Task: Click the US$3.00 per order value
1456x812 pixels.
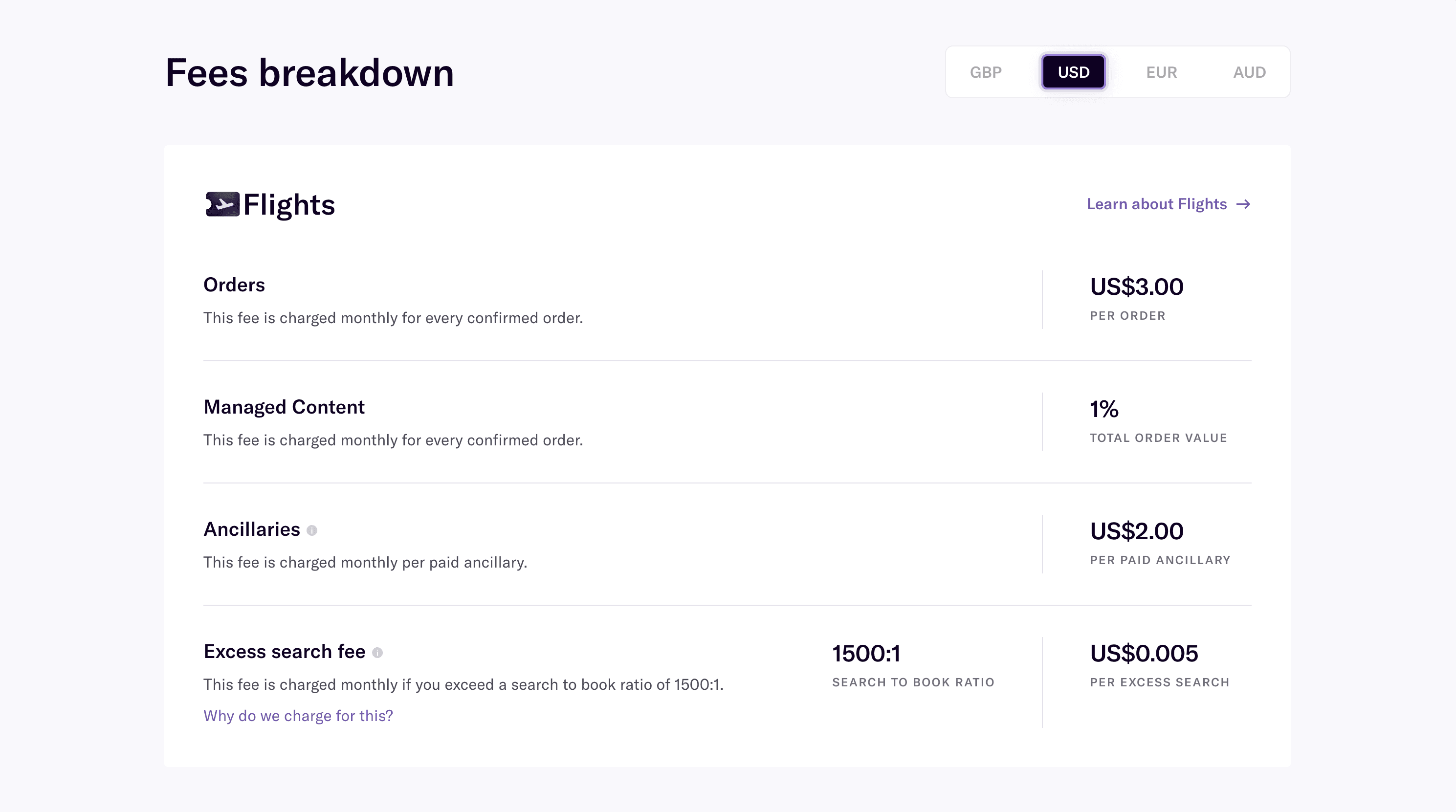Action: pos(1136,287)
